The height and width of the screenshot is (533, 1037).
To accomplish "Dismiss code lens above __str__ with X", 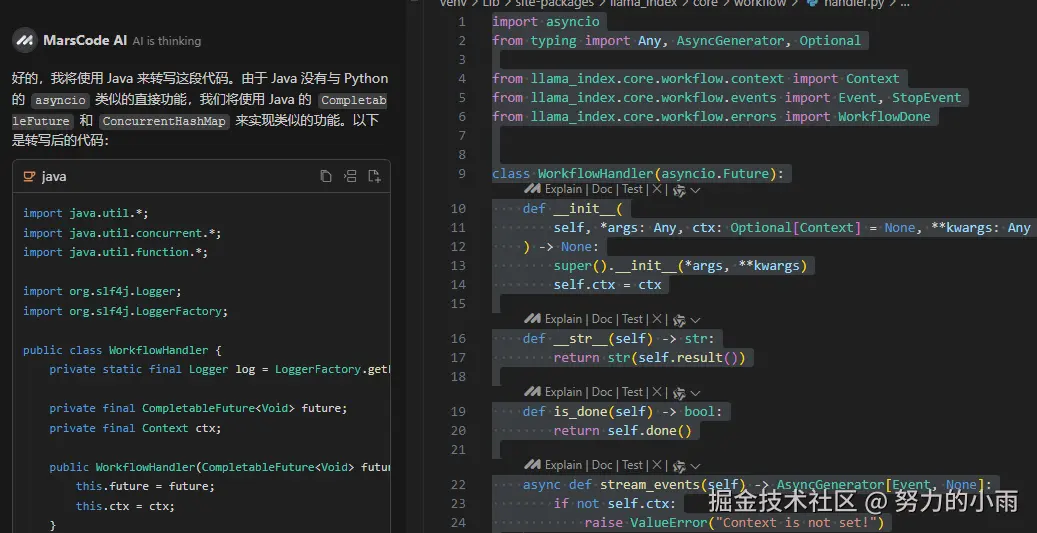I will click(656, 319).
